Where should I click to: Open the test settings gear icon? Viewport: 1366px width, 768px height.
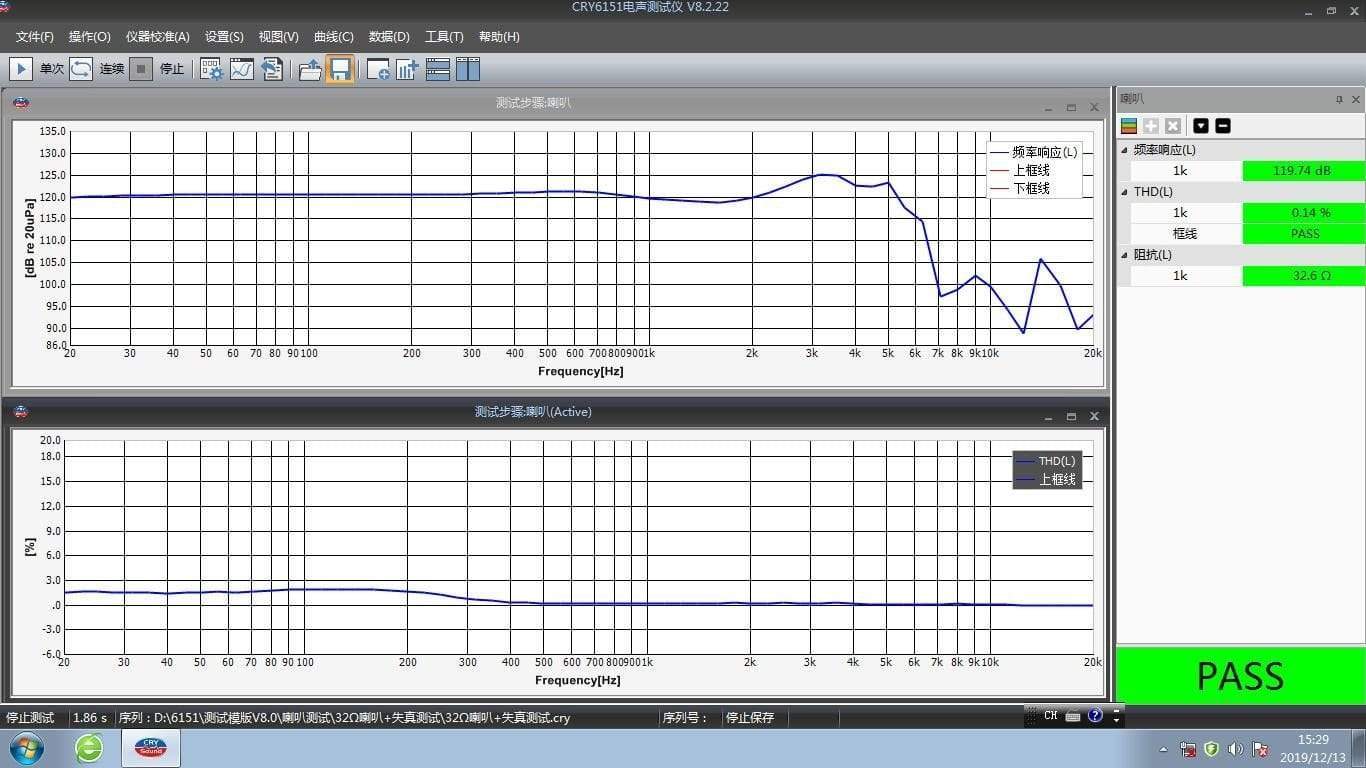212,69
